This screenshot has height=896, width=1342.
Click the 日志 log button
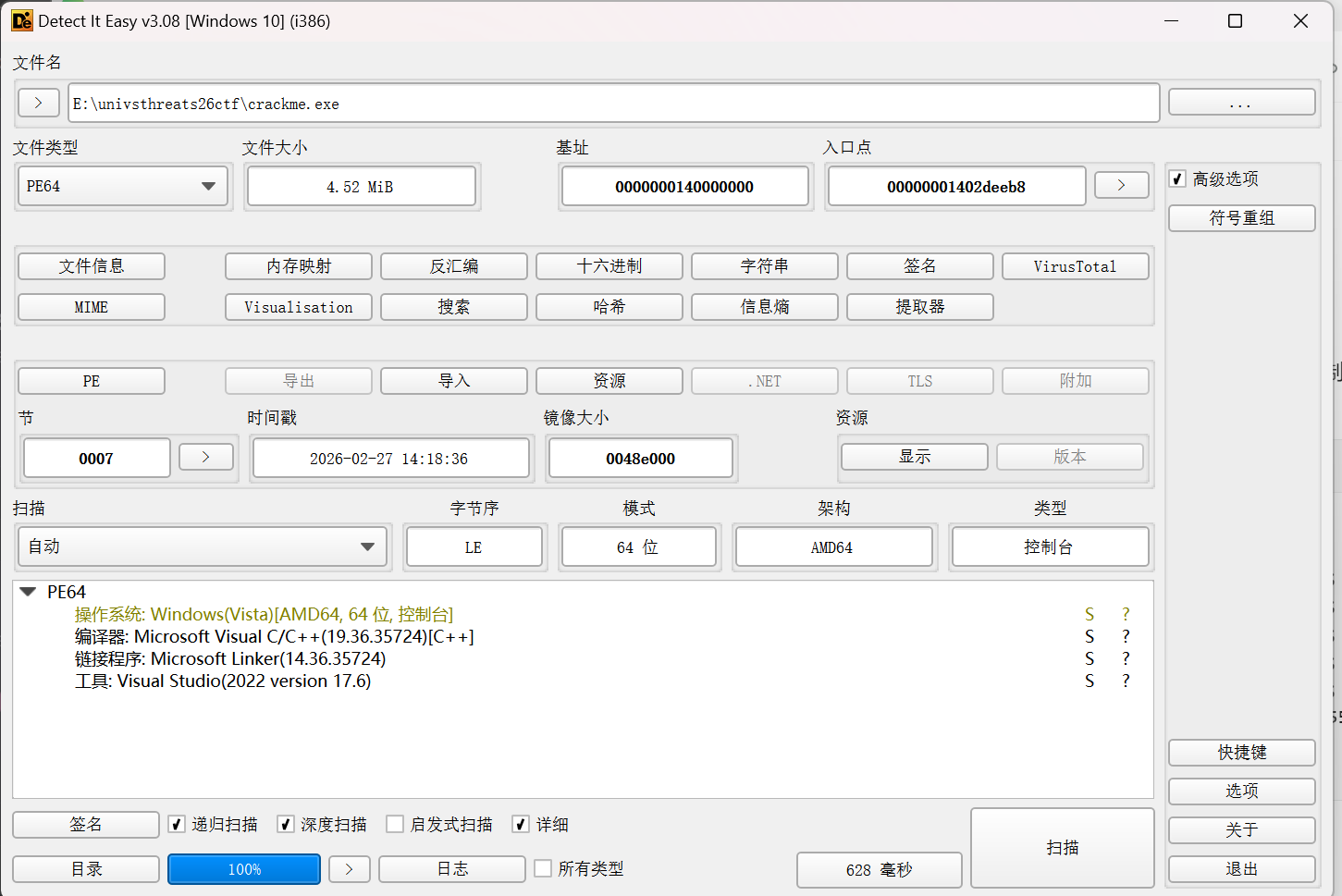point(452,869)
